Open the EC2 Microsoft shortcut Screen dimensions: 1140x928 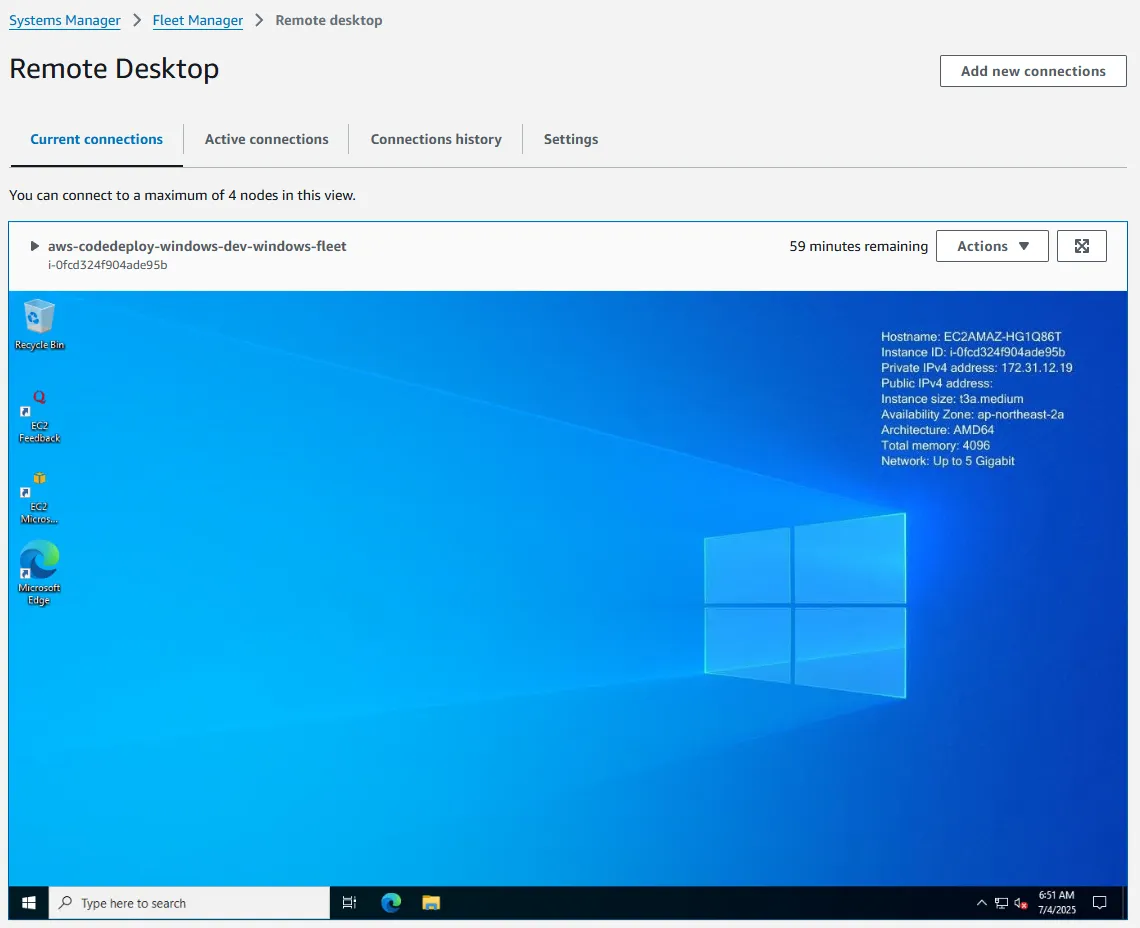click(38, 493)
